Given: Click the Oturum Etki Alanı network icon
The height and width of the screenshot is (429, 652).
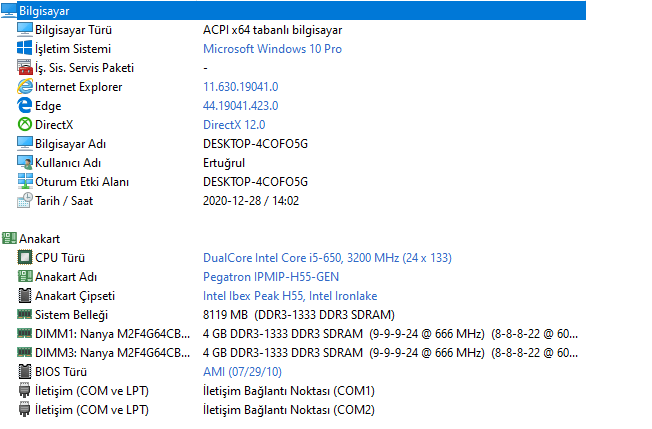Looking at the screenshot, I should 25,182.
